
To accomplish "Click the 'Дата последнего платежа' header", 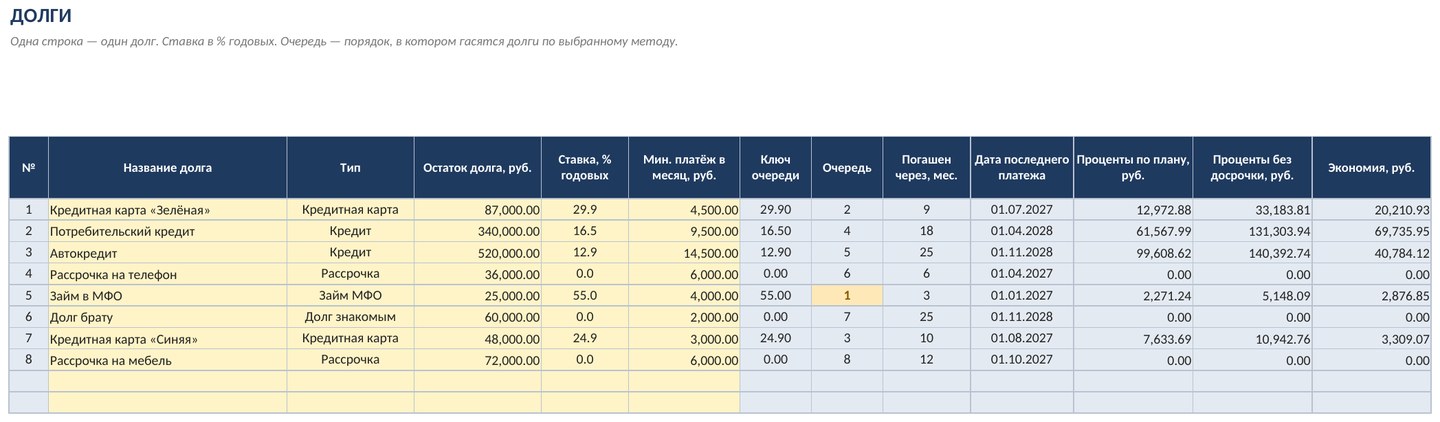I will click(1022, 168).
